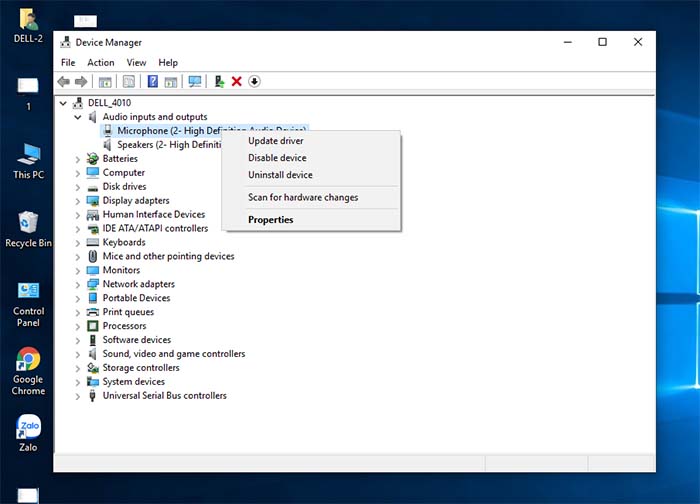Expand the Portable Devices category
The height and width of the screenshot is (504, 700).
click(78, 298)
